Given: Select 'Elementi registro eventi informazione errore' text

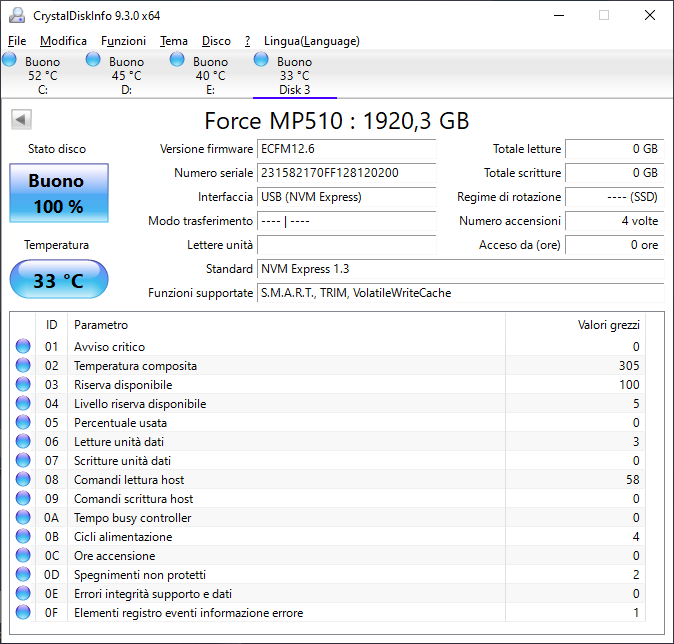Looking at the screenshot, I should click(188, 613).
